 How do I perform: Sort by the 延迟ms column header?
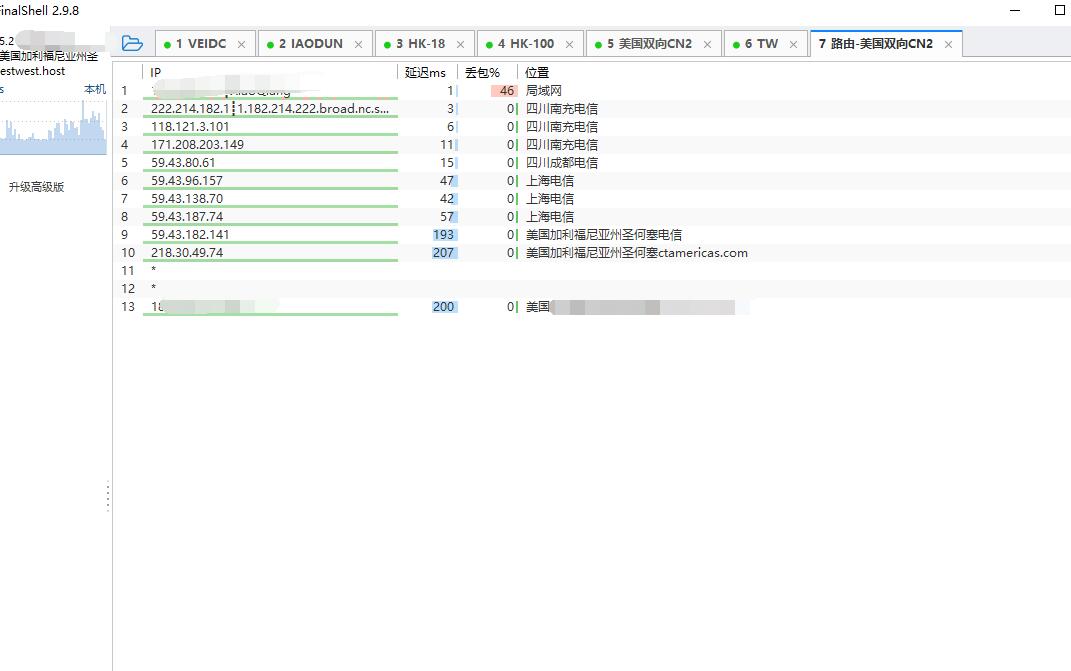[x=425, y=73]
